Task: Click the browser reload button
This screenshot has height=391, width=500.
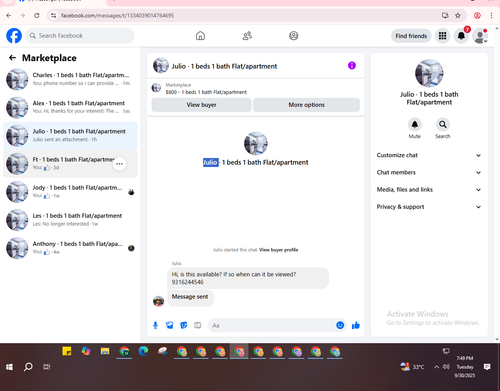Action: click(37, 15)
